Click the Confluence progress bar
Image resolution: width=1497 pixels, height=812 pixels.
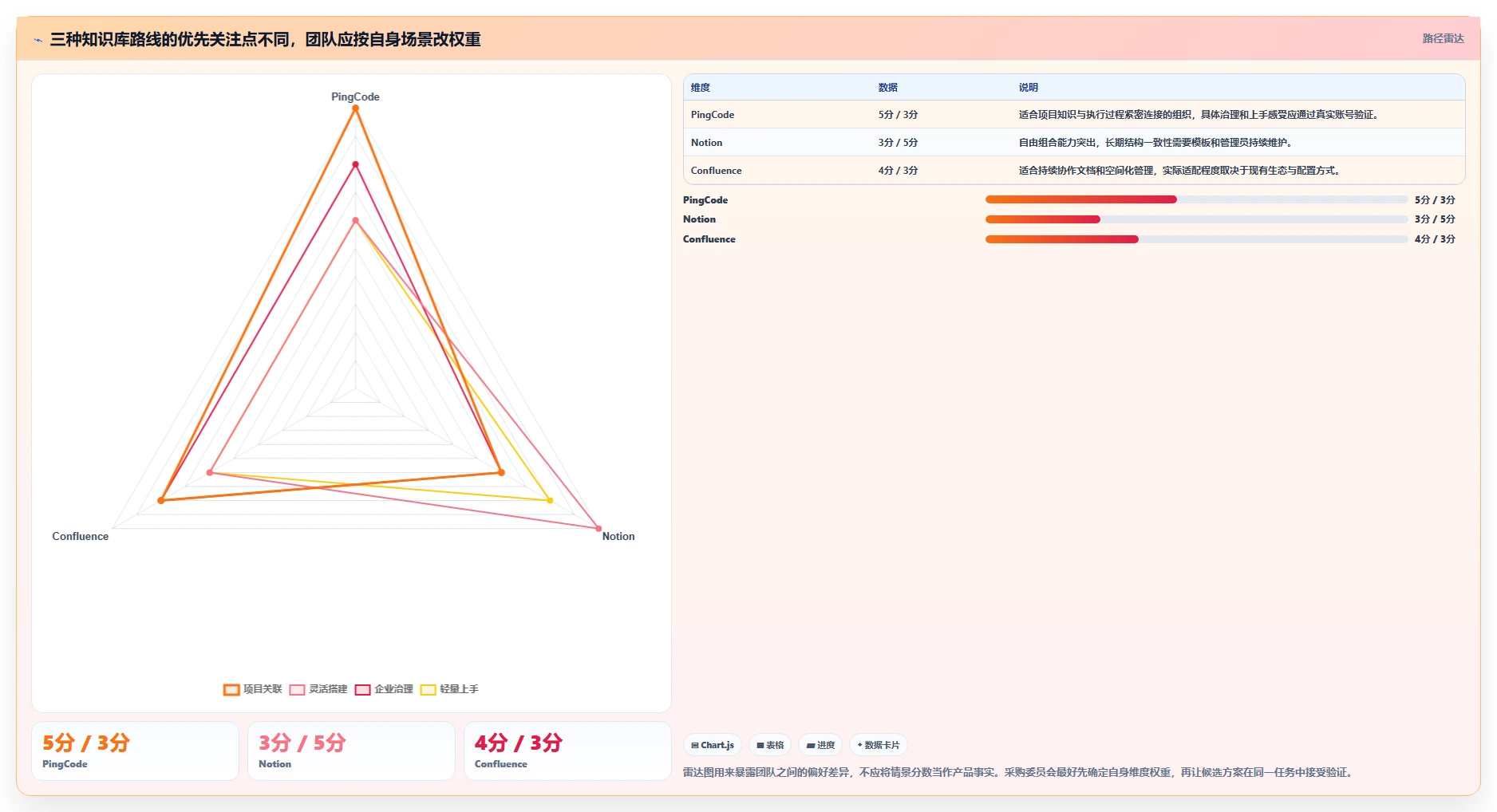[1196, 239]
